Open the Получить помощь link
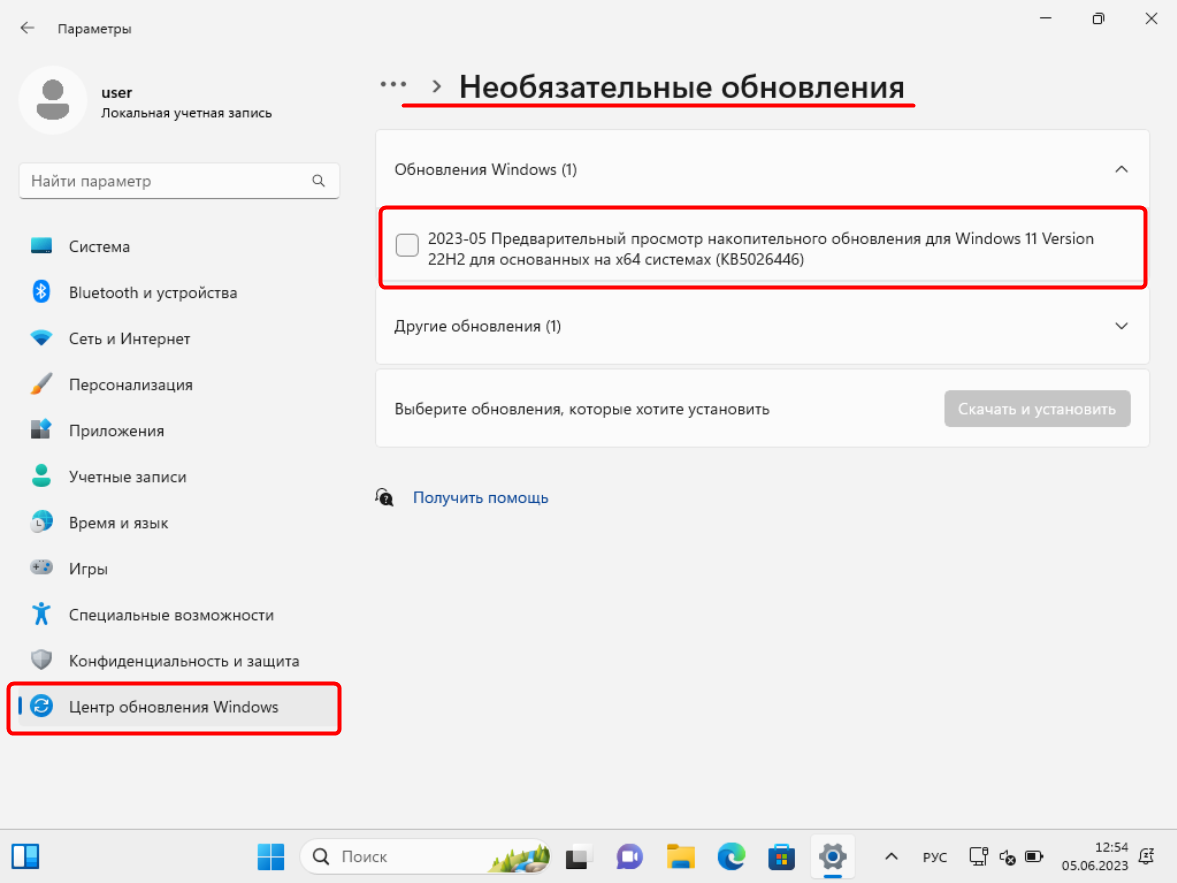This screenshot has height=883, width=1177. pos(480,498)
